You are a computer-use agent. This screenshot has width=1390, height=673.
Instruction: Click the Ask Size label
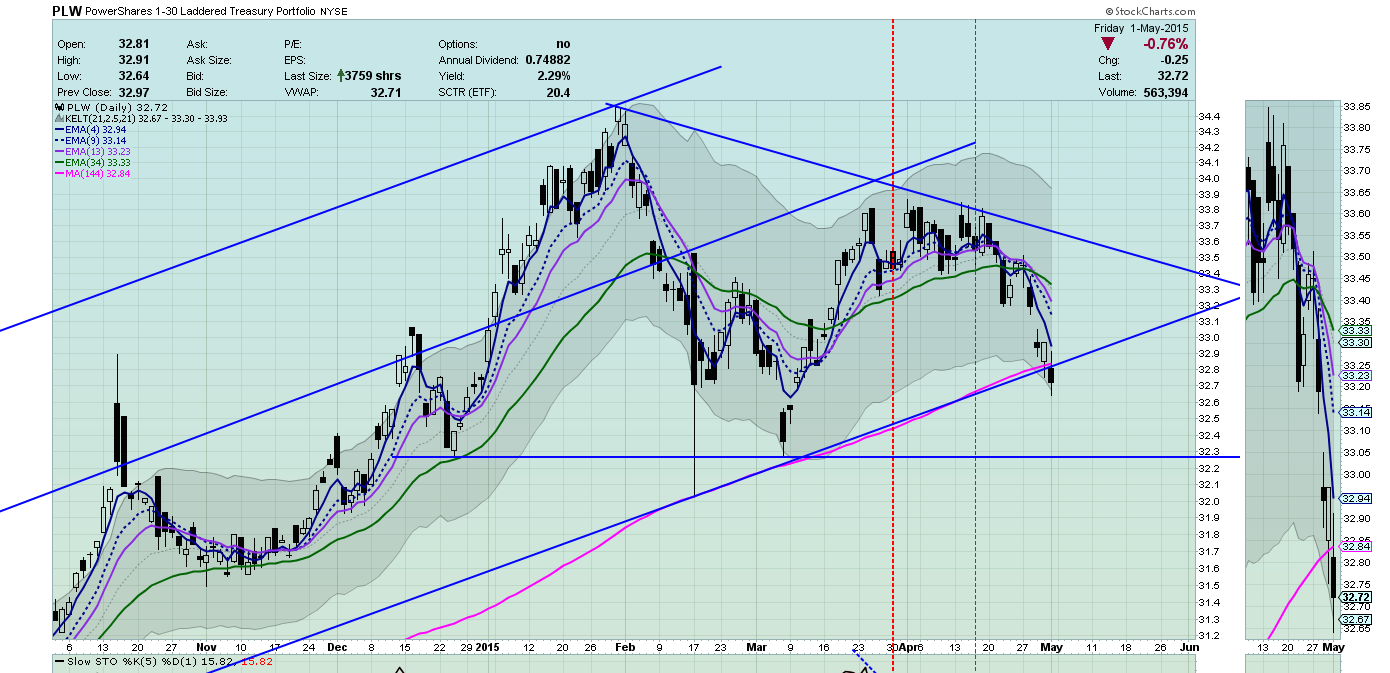(x=209, y=61)
